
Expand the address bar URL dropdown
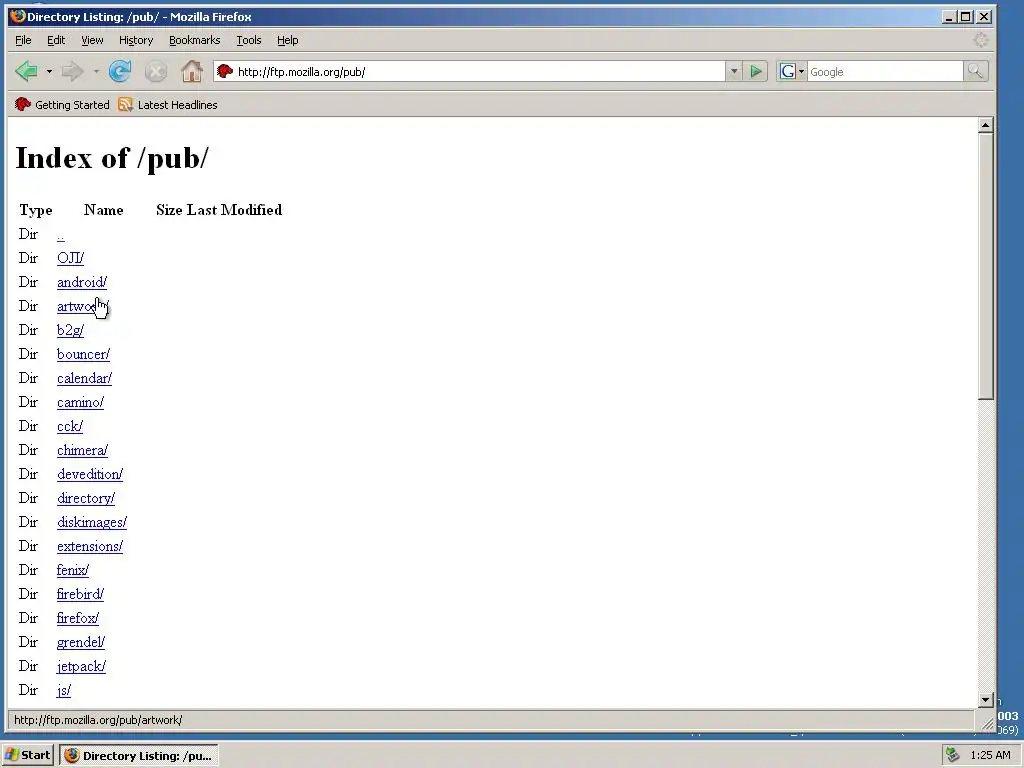pos(734,71)
